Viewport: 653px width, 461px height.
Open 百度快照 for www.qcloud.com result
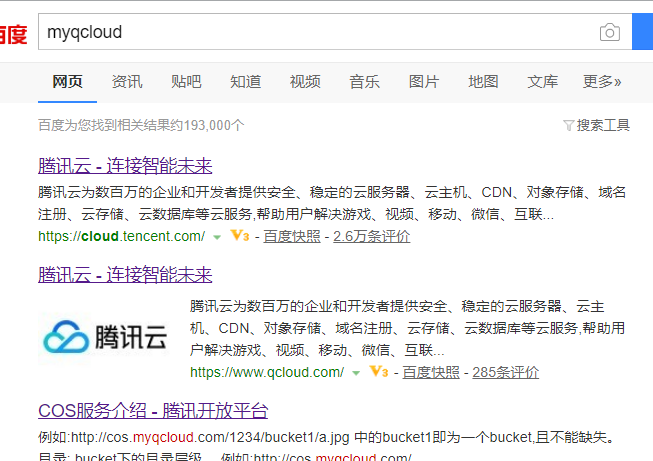coord(431,372)
